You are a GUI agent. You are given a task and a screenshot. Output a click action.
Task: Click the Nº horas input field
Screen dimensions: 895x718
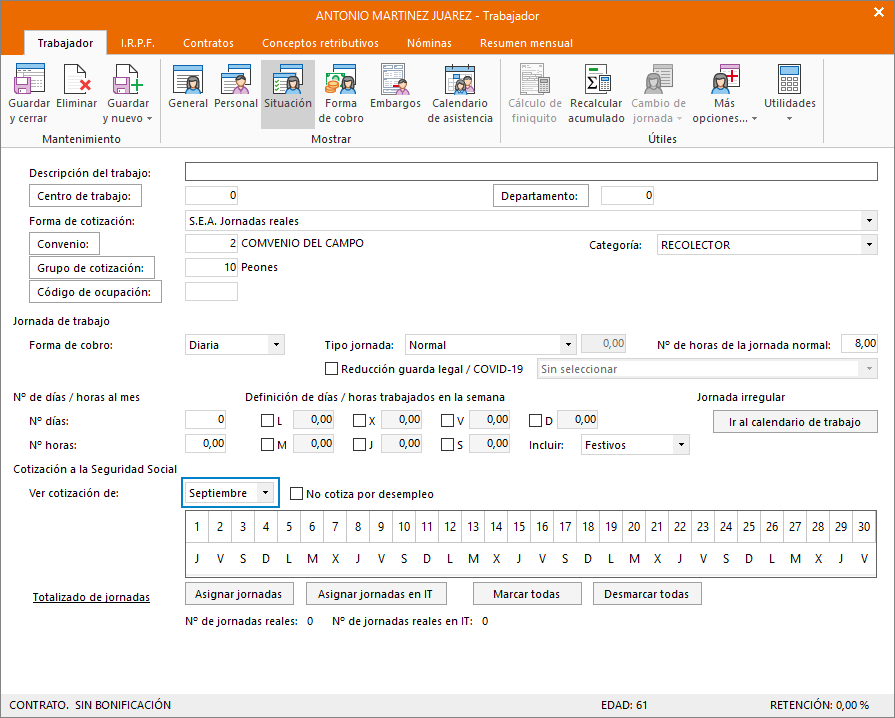pyautogui.click(x=205, y=443)
